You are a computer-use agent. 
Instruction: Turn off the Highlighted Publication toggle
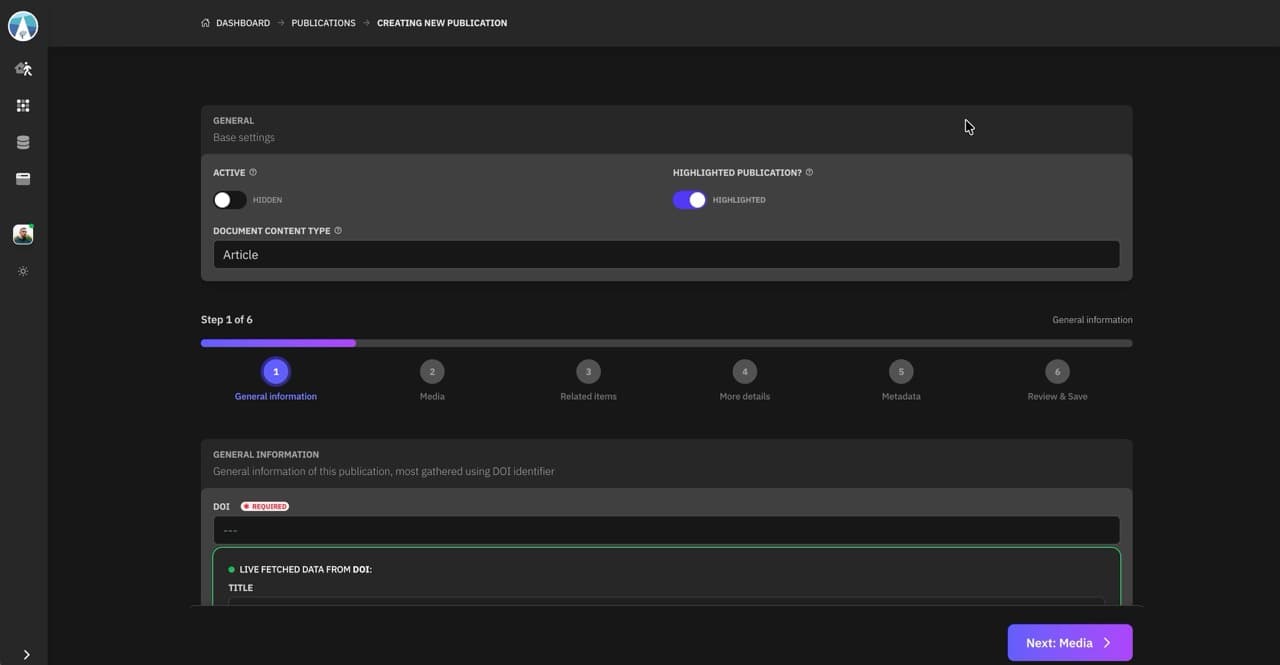tap(689, 200)
